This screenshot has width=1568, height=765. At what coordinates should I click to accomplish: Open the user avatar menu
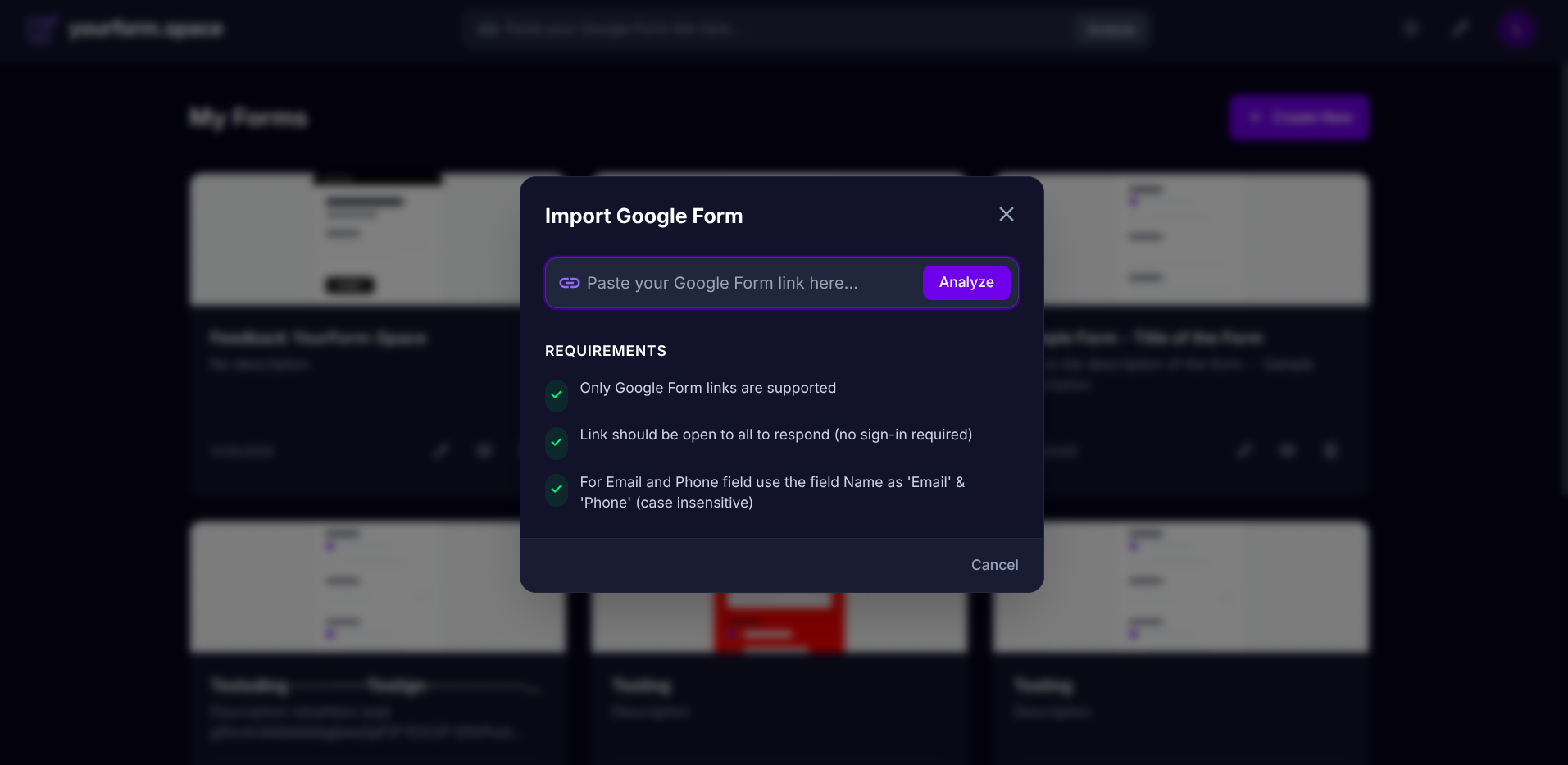point(1516,29)
